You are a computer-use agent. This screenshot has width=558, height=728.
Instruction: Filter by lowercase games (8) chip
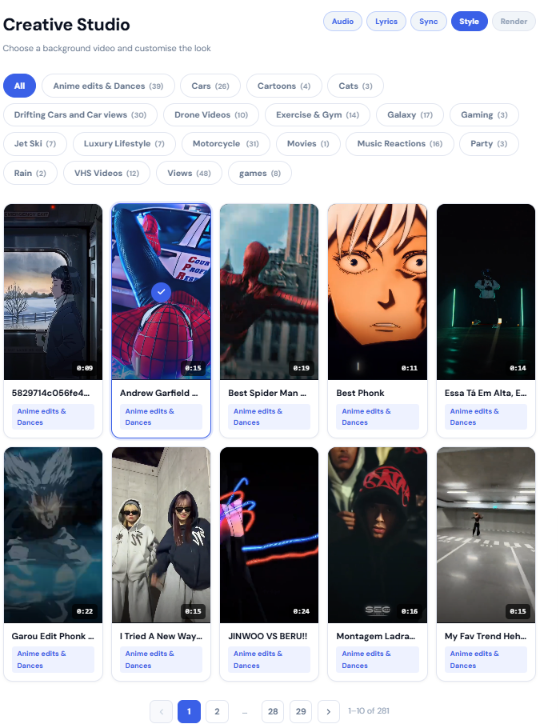pyautogui.click(x=260, y=173)
